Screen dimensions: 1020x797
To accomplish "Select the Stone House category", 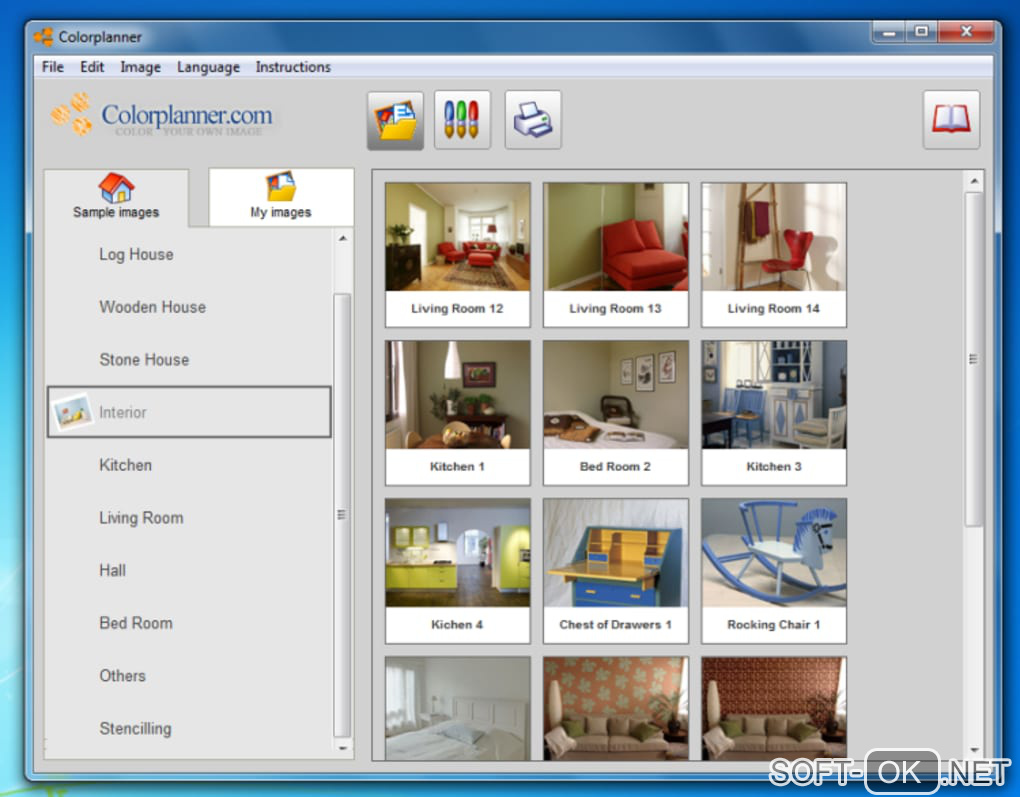I will pyautogui.click(x=189, y=360).
